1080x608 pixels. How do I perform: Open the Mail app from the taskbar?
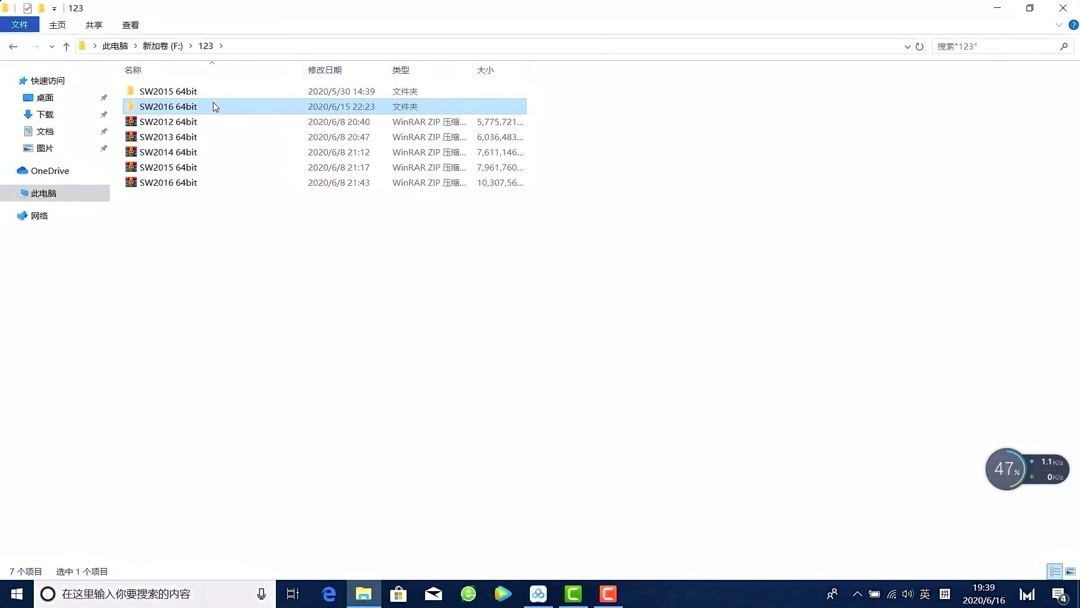coord(433,593)
